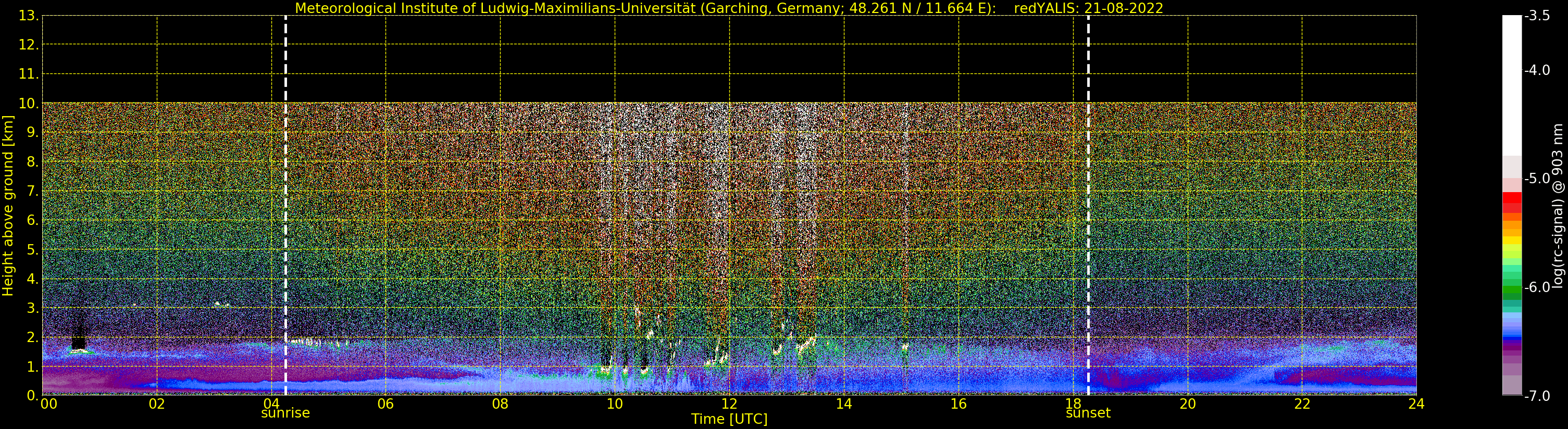Click the time axis tick label '14'
The width and height of the screenshot is (1568, 429).
point(844,404)
